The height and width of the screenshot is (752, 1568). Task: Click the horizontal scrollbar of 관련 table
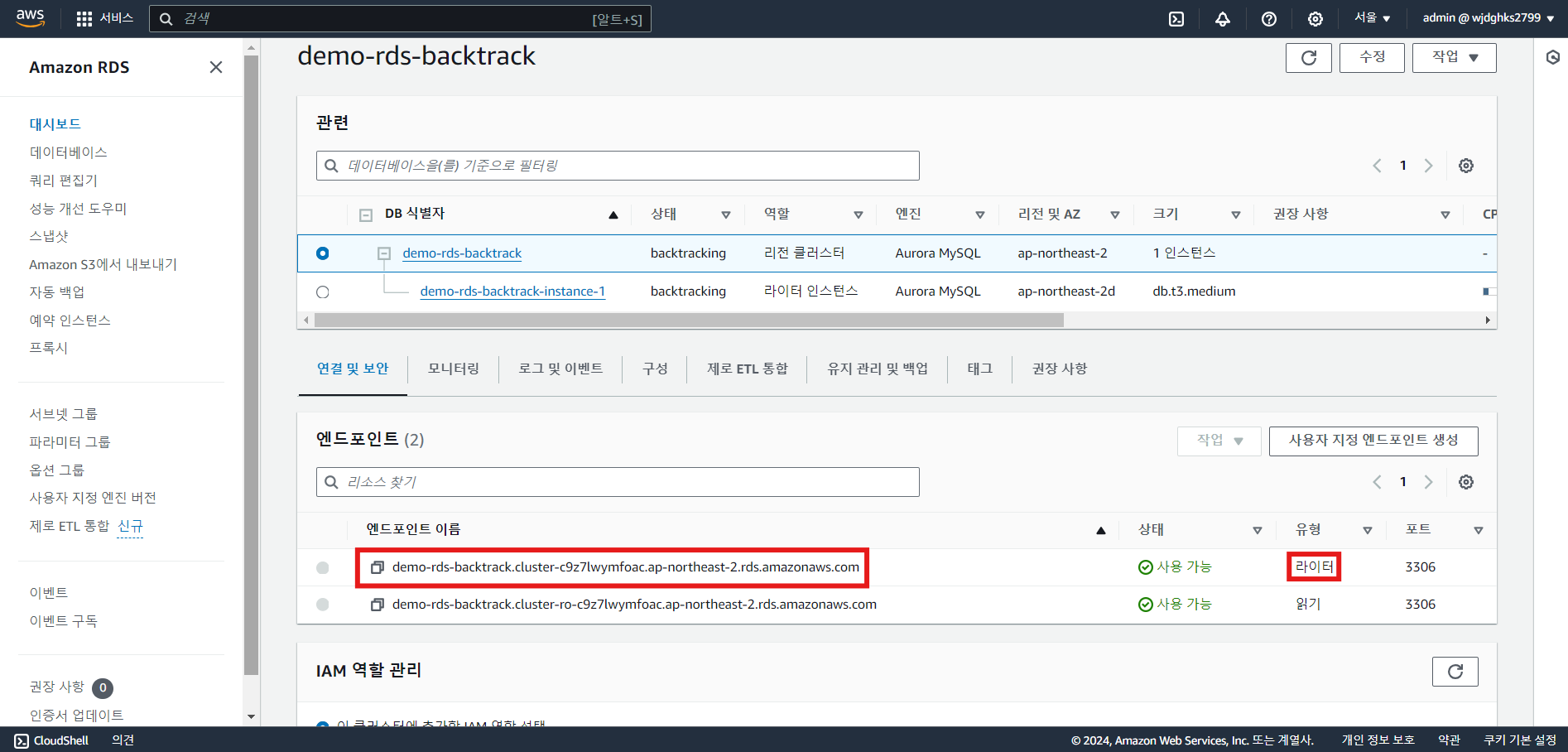688,320
